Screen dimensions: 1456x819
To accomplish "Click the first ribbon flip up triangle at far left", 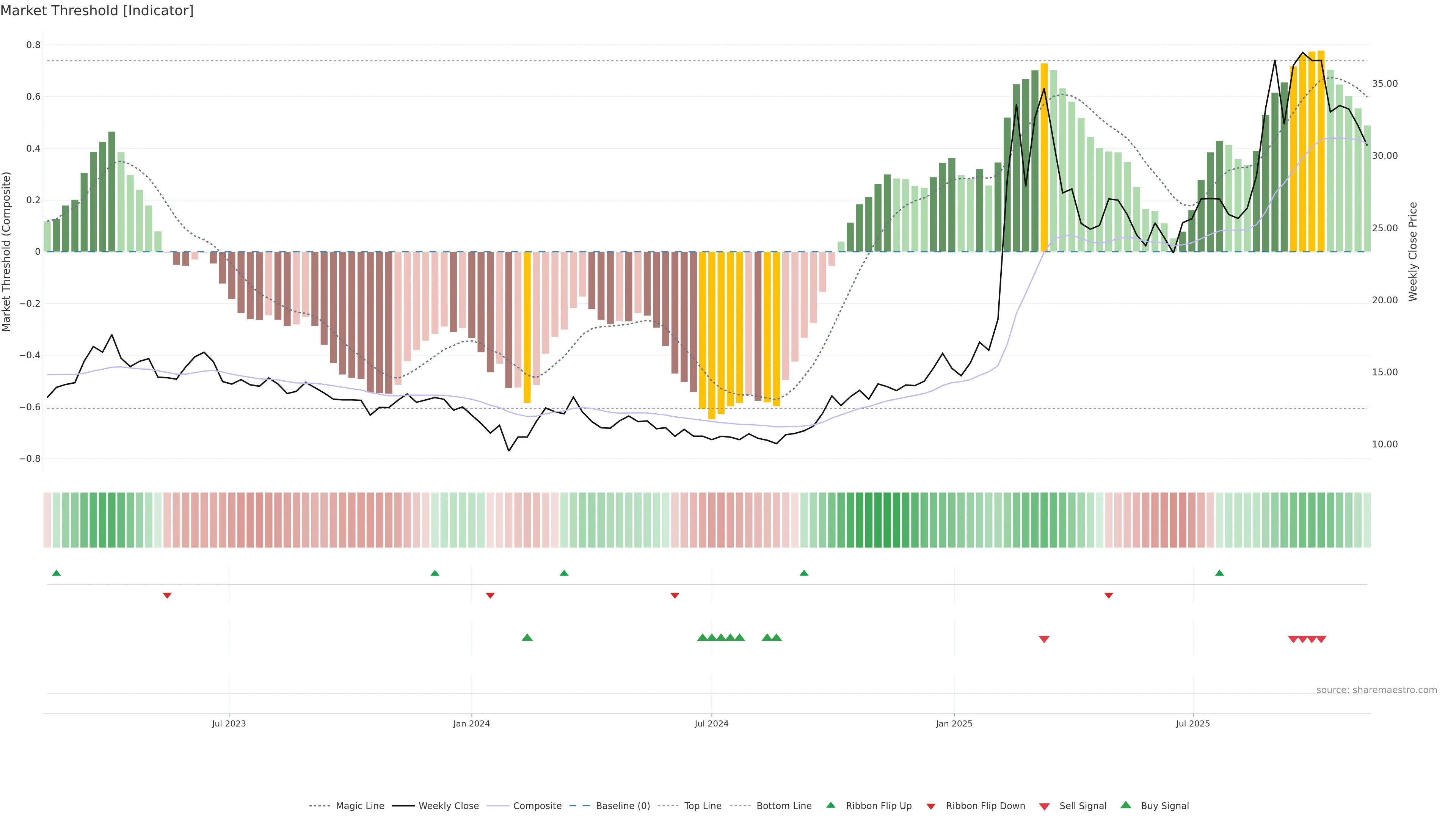I will tap(56, 573).
